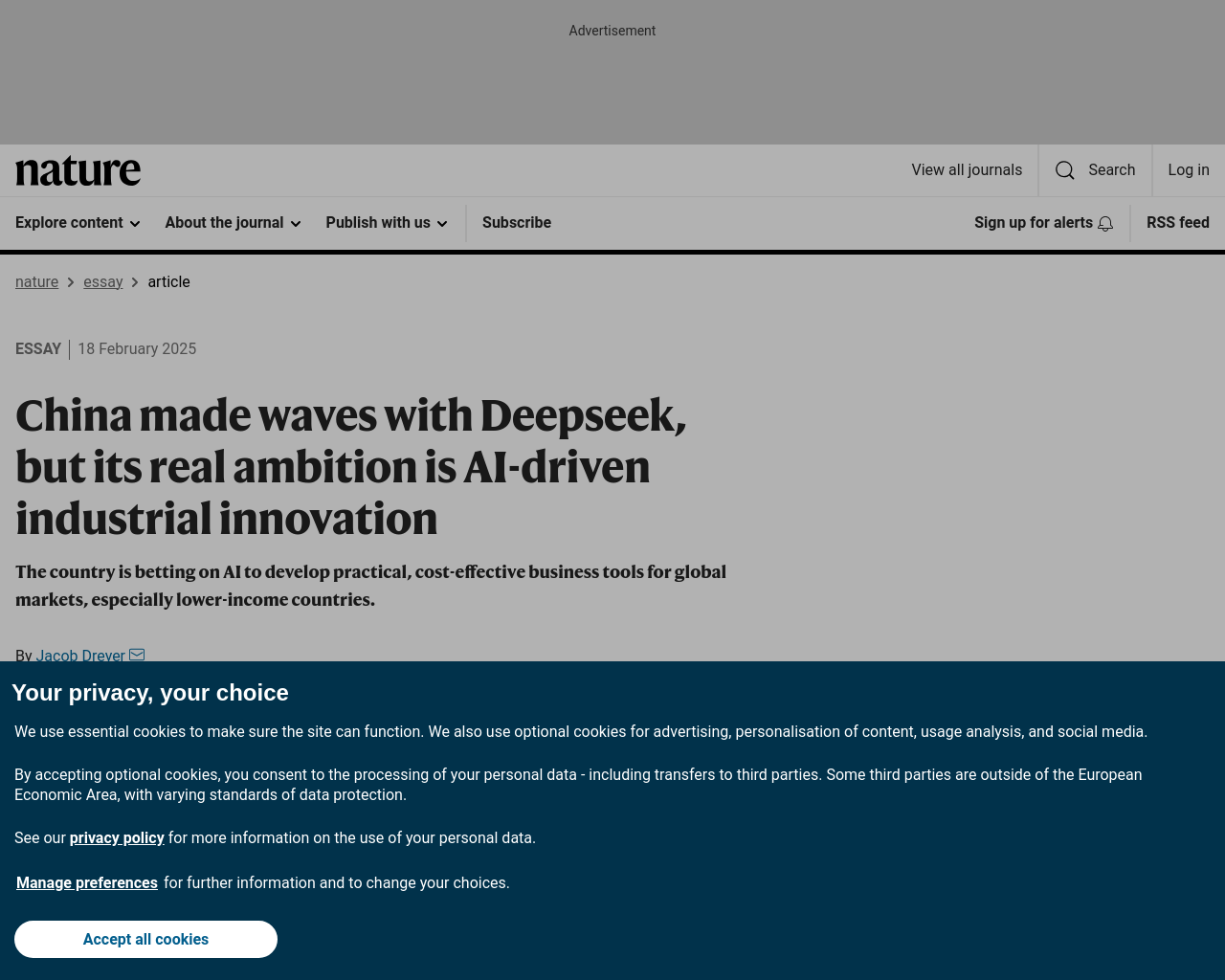The image size is (1225, 980).
Task: Click the 'article' breadcrumb text
Action: 168,282
